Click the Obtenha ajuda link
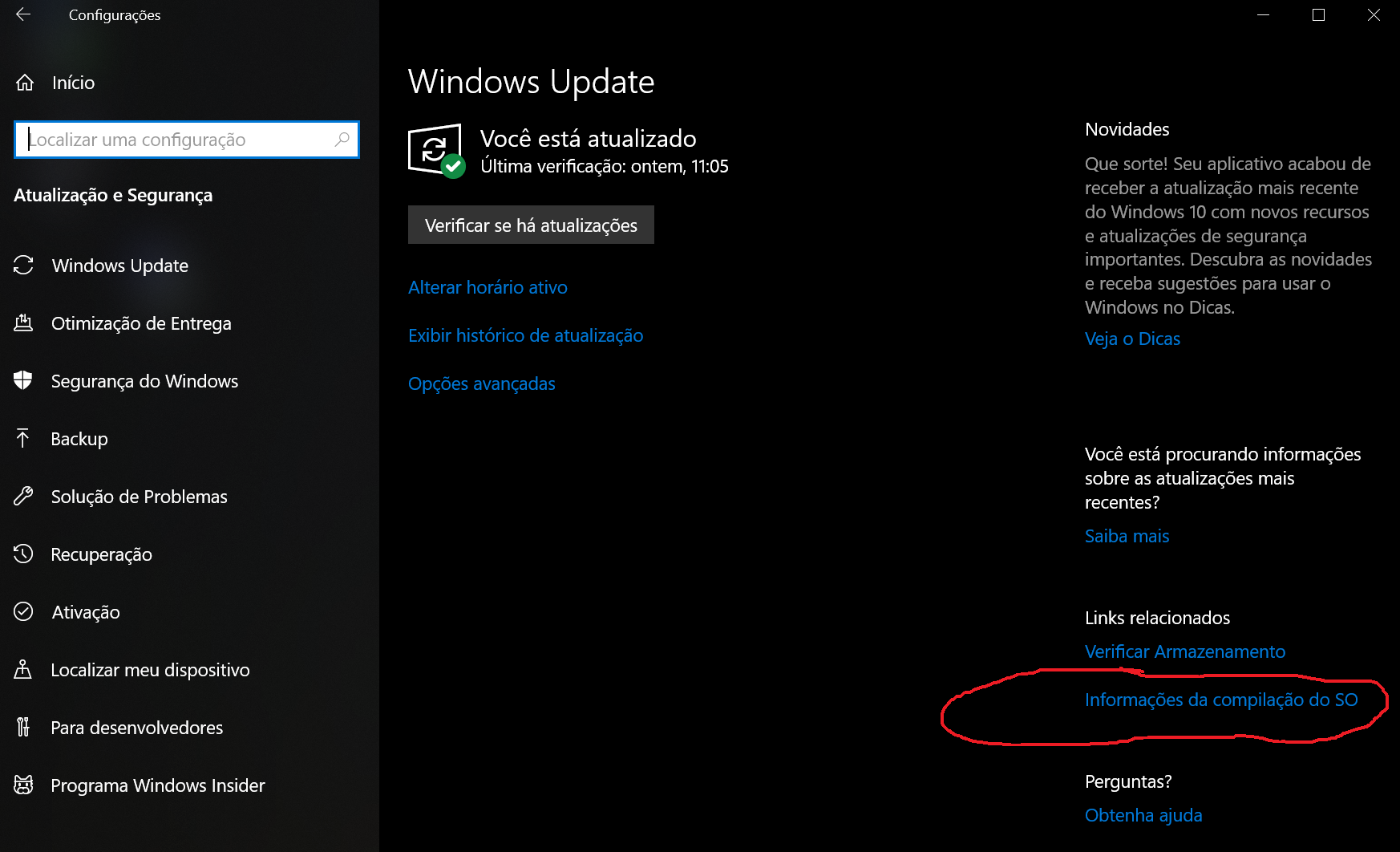The image size is (1400, 852). tap(1143, 815)
